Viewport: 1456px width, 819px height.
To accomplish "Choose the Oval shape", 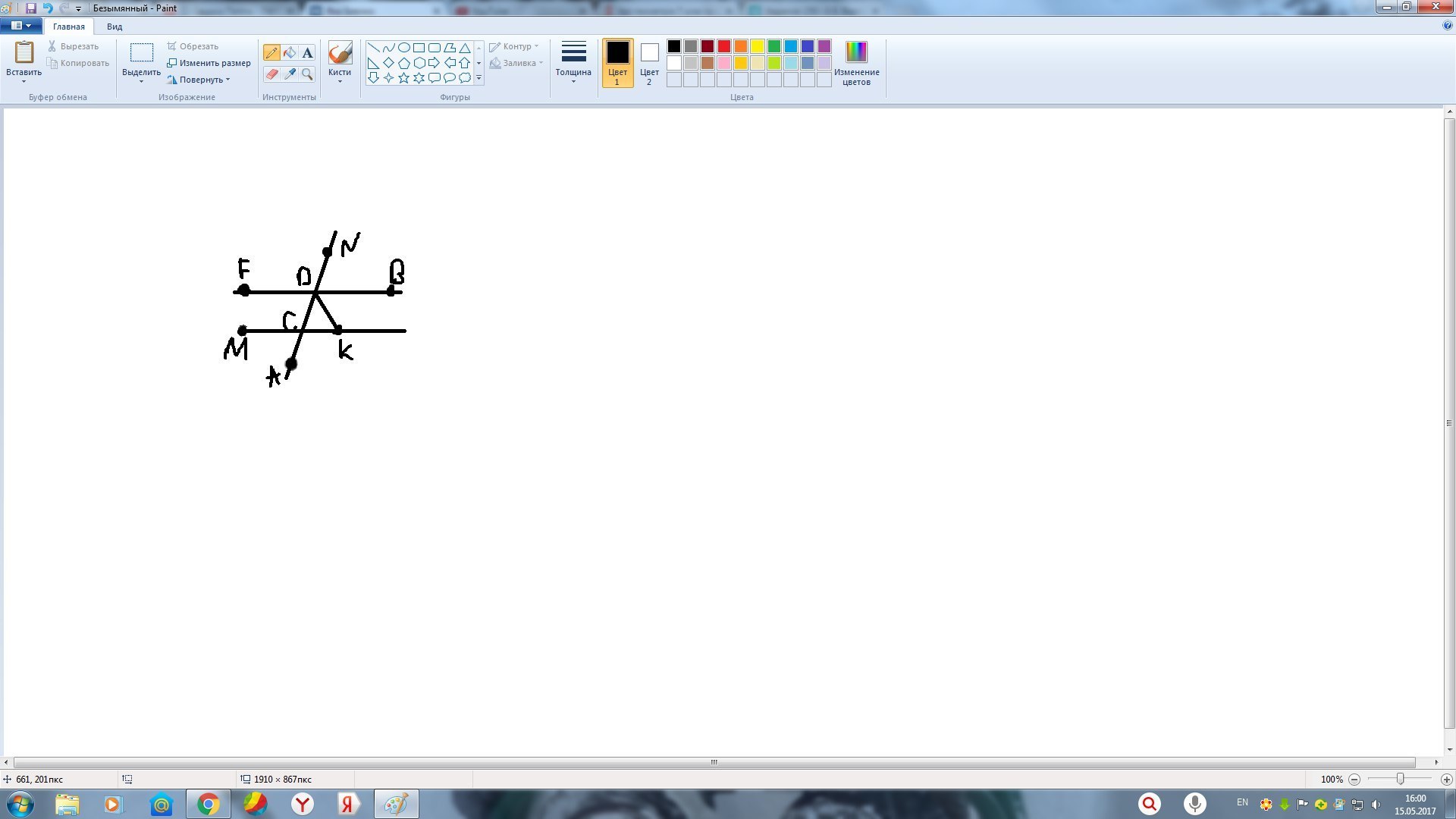I will click(404, 48).
